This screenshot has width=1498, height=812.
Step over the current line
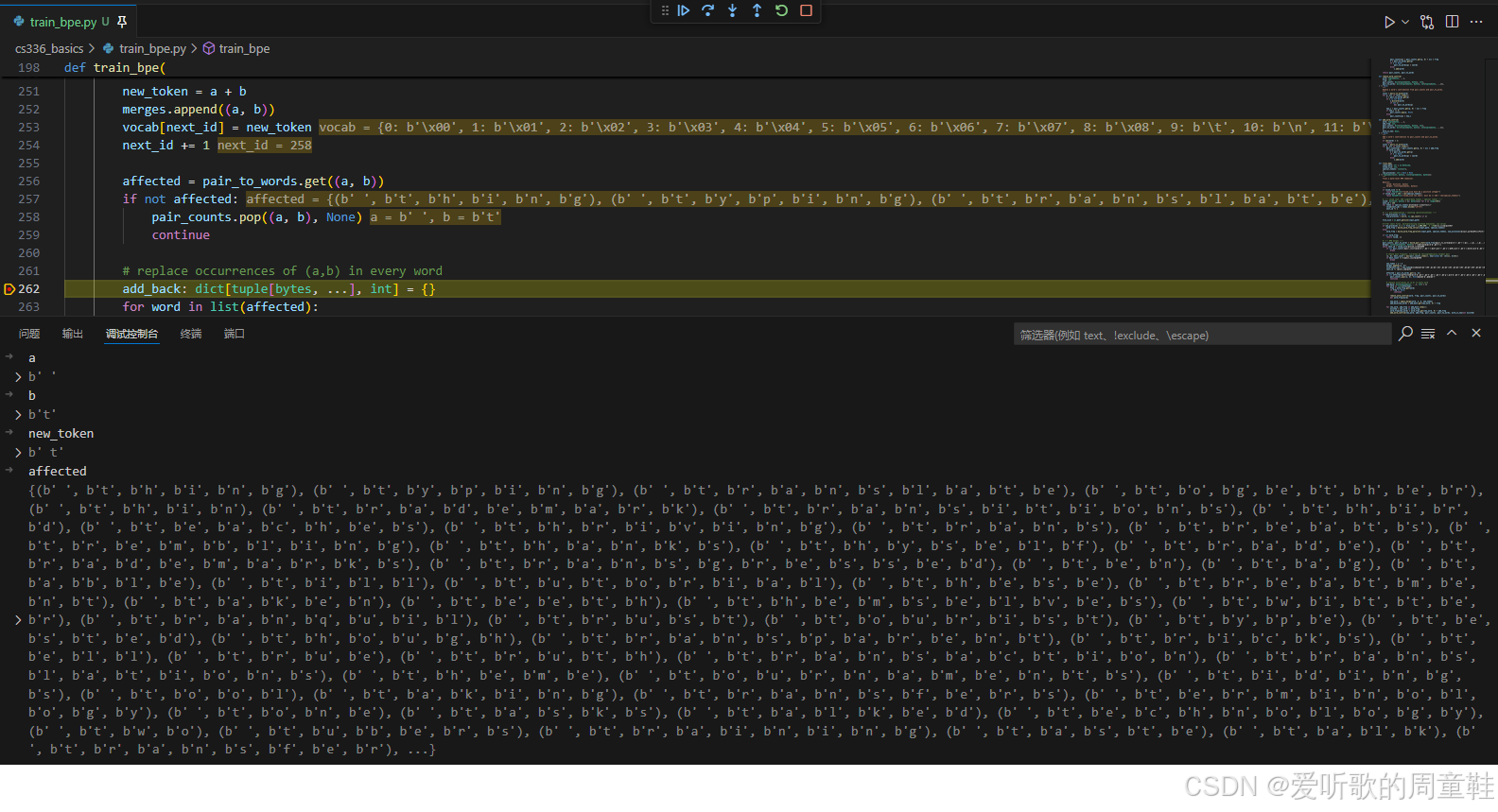[x=708, y=10]
